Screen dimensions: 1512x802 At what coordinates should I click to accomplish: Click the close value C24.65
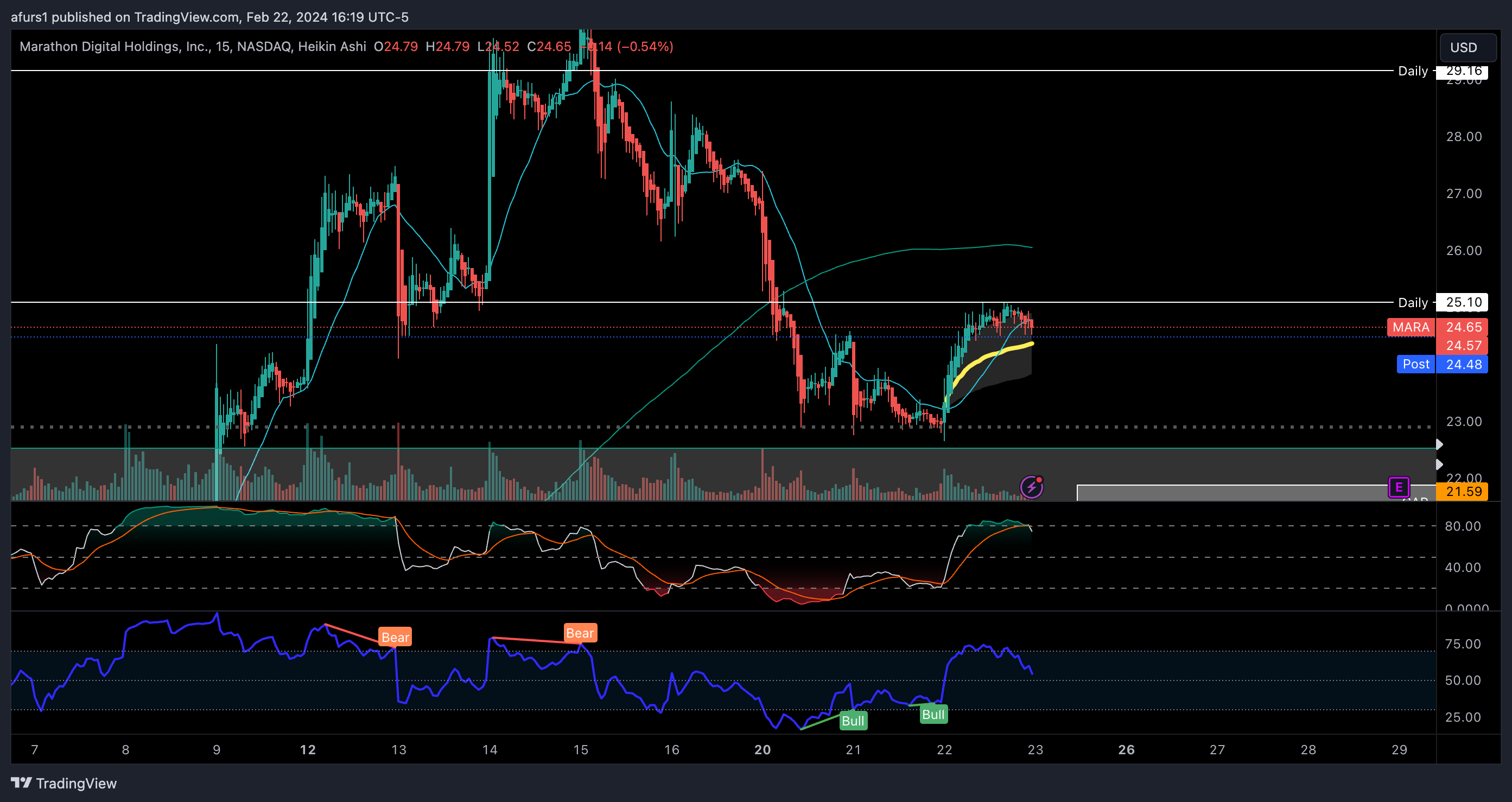pos(549,46)
